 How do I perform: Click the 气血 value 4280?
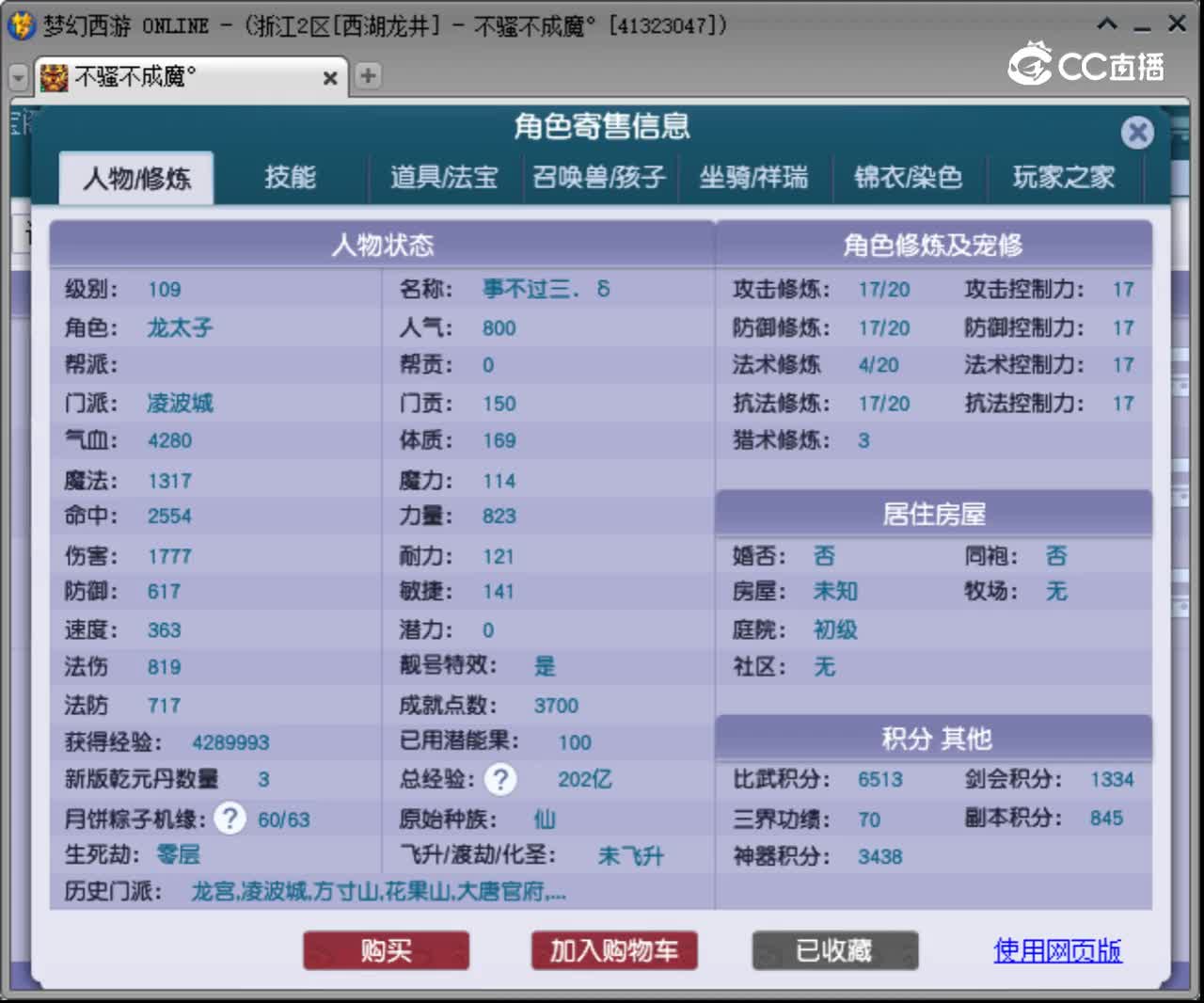pyautogui.click(x=169, y=440)
